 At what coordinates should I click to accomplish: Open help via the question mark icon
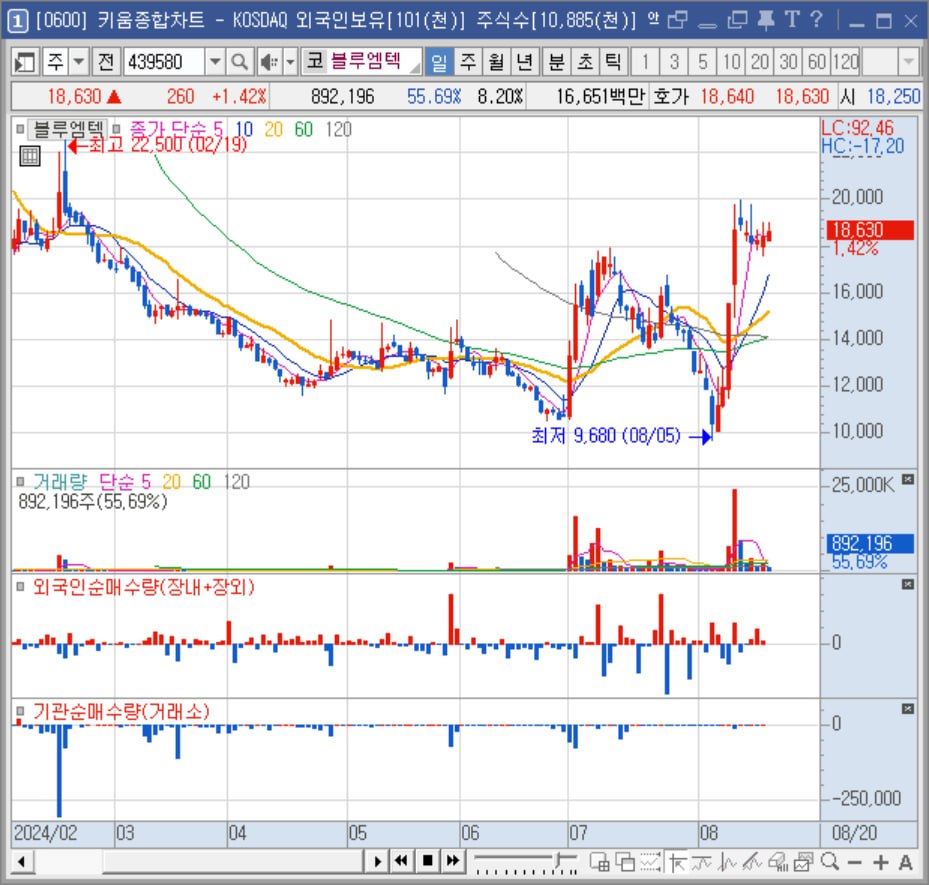coord(816,20)
